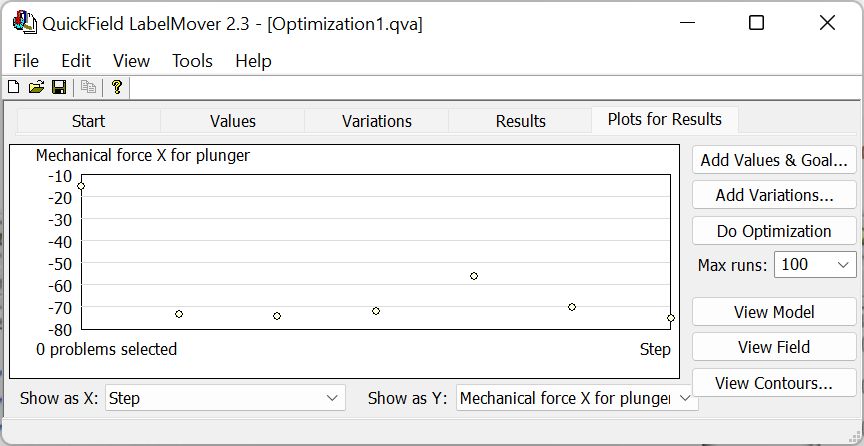The height and width of the screenshot is (446, 864).
Task: Click the View Contours button
Action: (774, 383)
